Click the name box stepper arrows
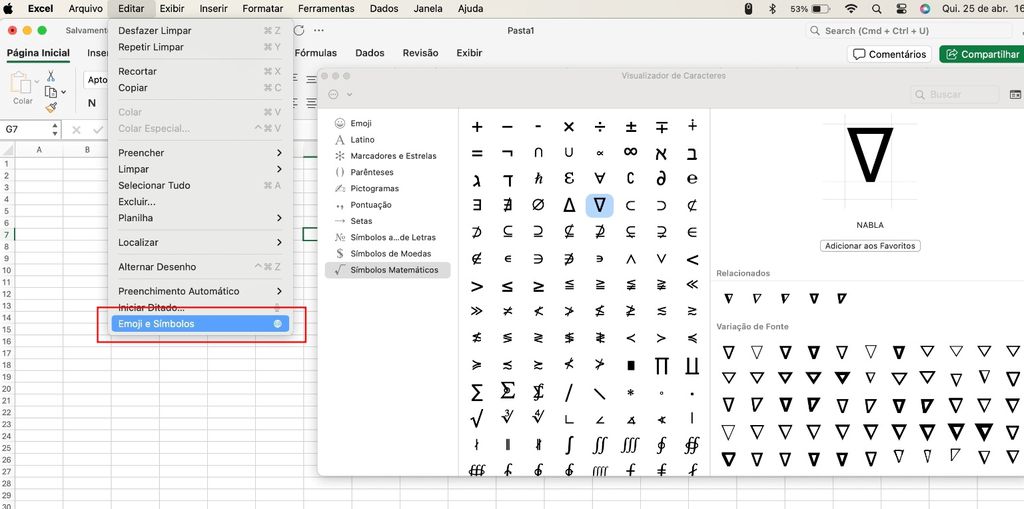Viewport: 1024px width, 509px height. [55, 129]
